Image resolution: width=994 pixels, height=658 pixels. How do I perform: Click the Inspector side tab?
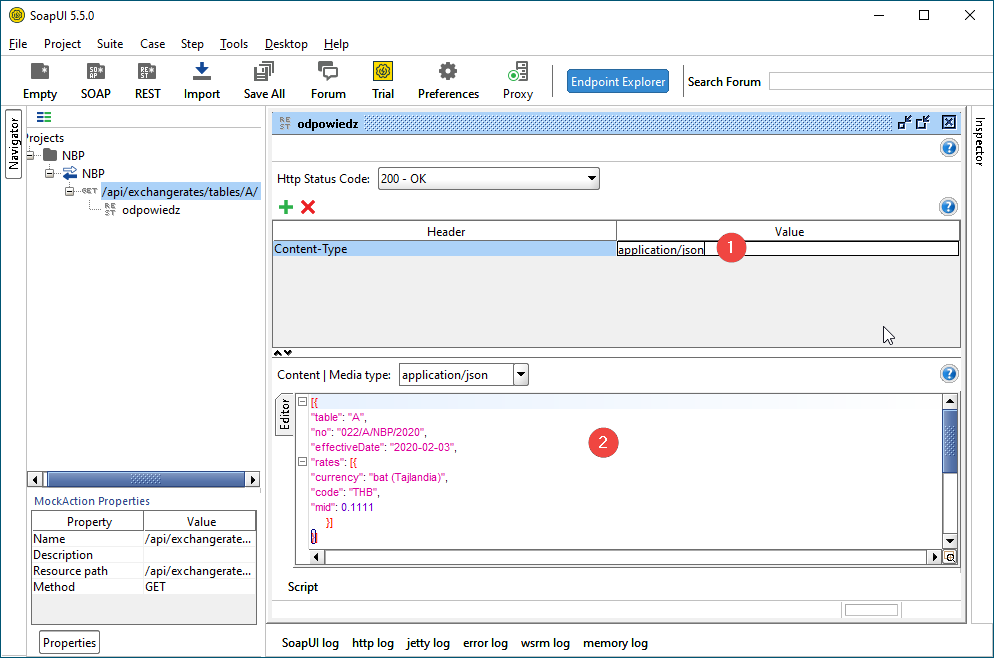980,141
